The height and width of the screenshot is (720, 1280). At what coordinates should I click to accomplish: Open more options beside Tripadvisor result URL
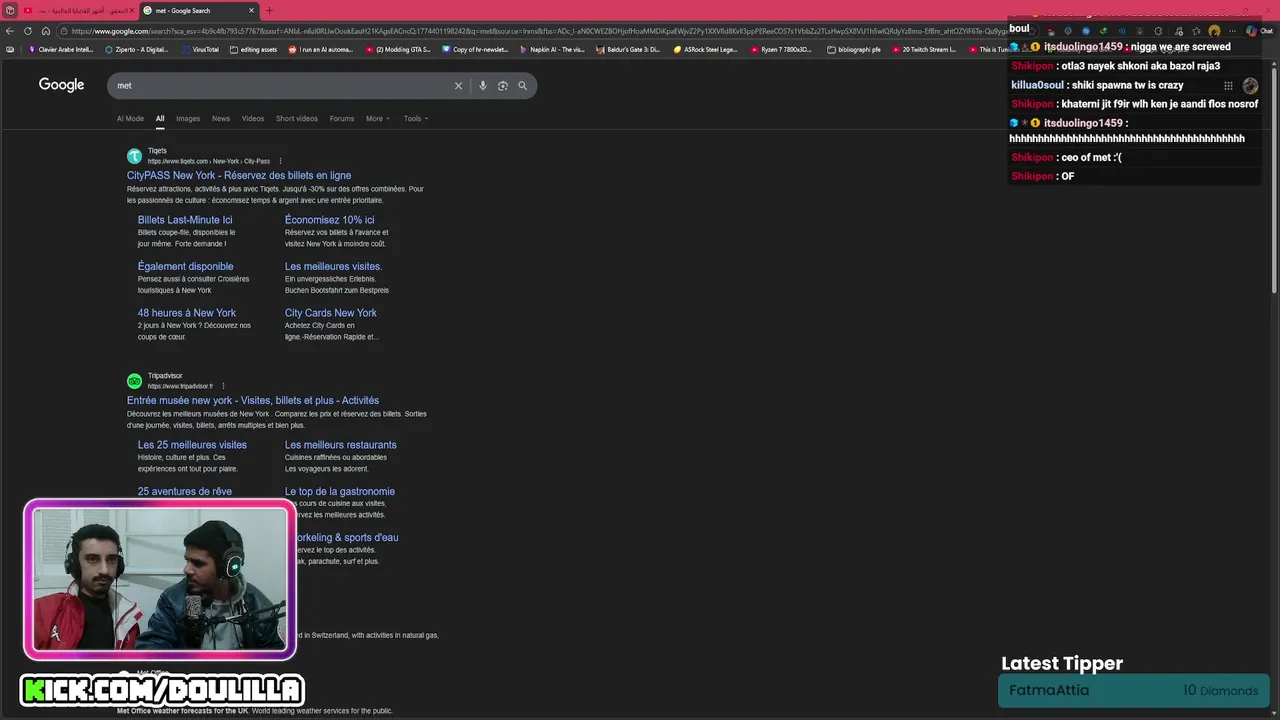(223, 386)
